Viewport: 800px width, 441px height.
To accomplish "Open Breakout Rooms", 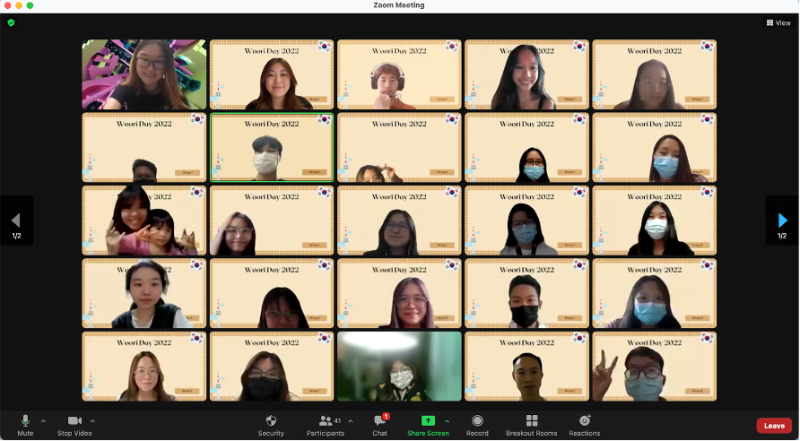I will click(x=532, y=426).
